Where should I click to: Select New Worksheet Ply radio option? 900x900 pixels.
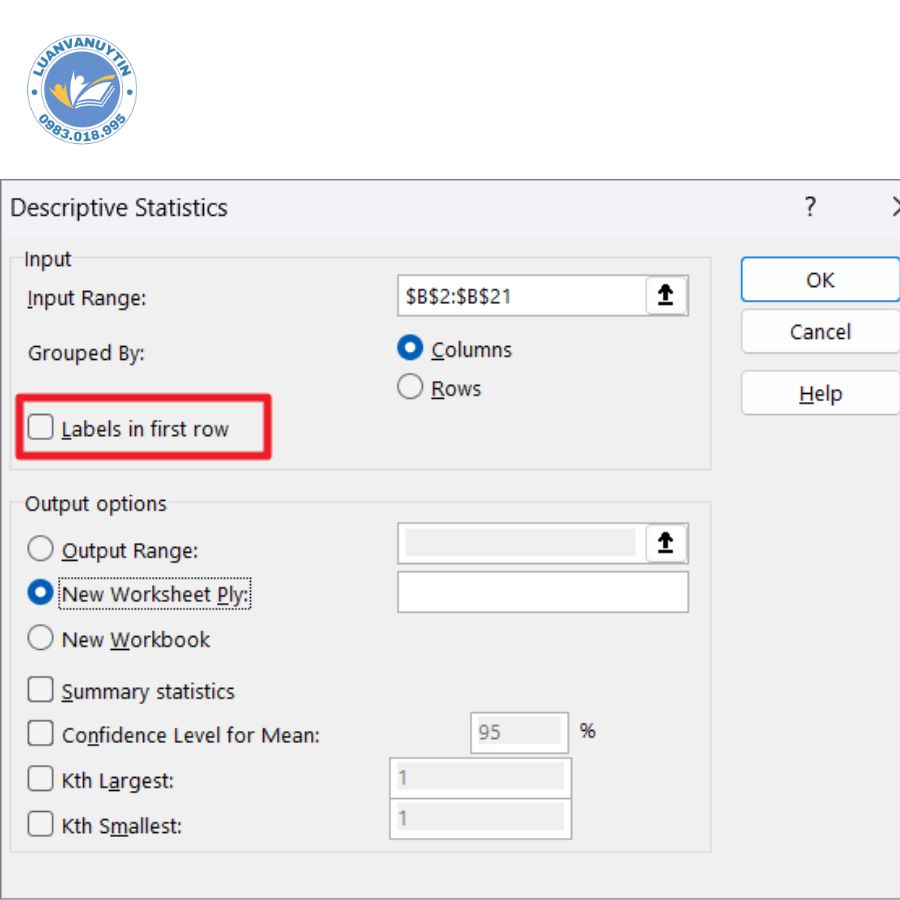click(x=41, y=593)
